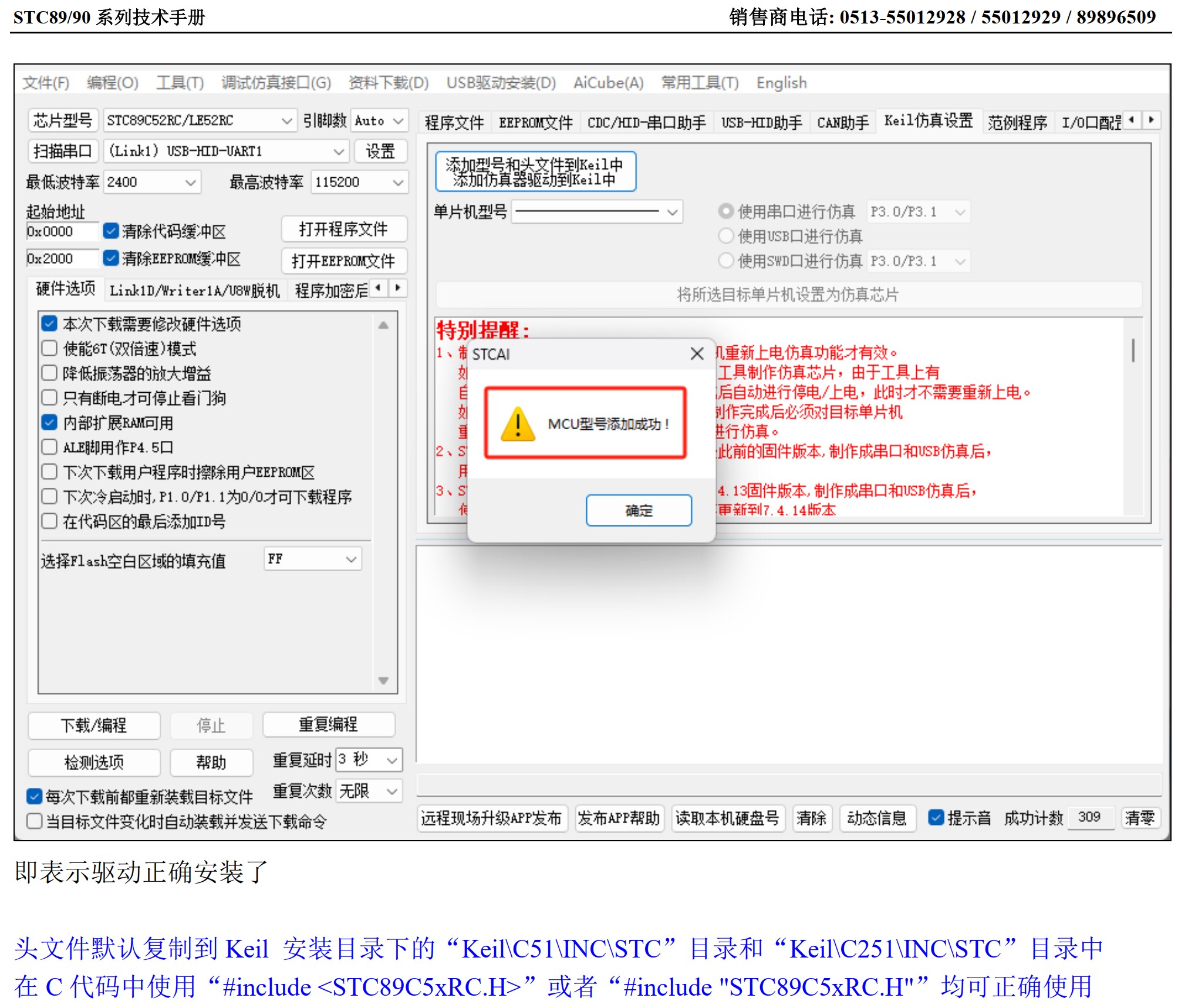Viewport: 1178px width, 1008px height.
Task: Switch language via English menu
Action: point(781,83)
